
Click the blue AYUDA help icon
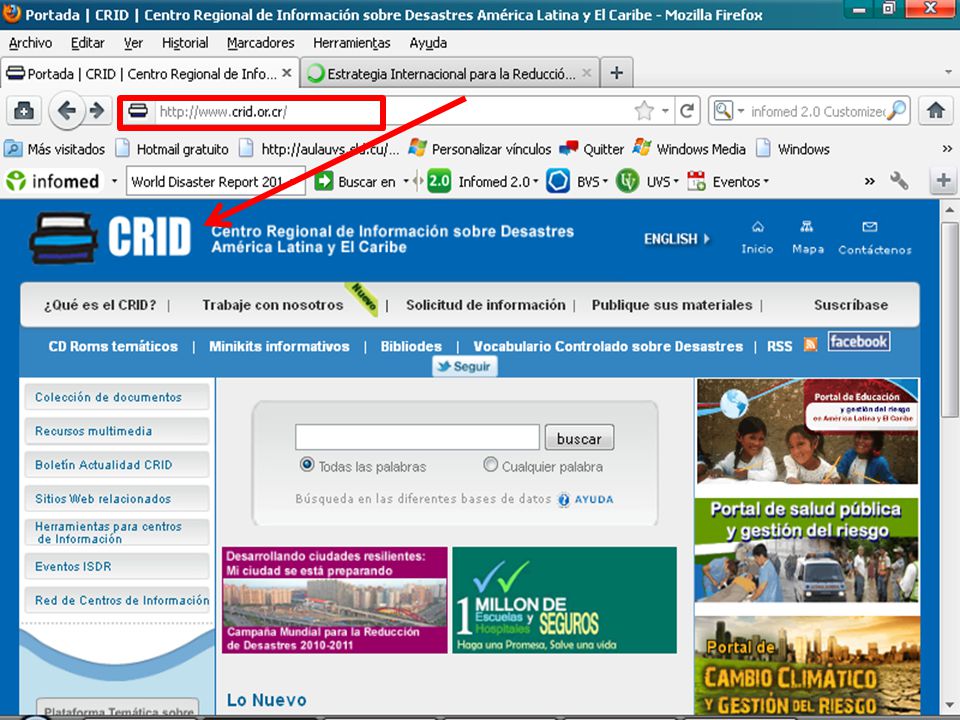563,500
